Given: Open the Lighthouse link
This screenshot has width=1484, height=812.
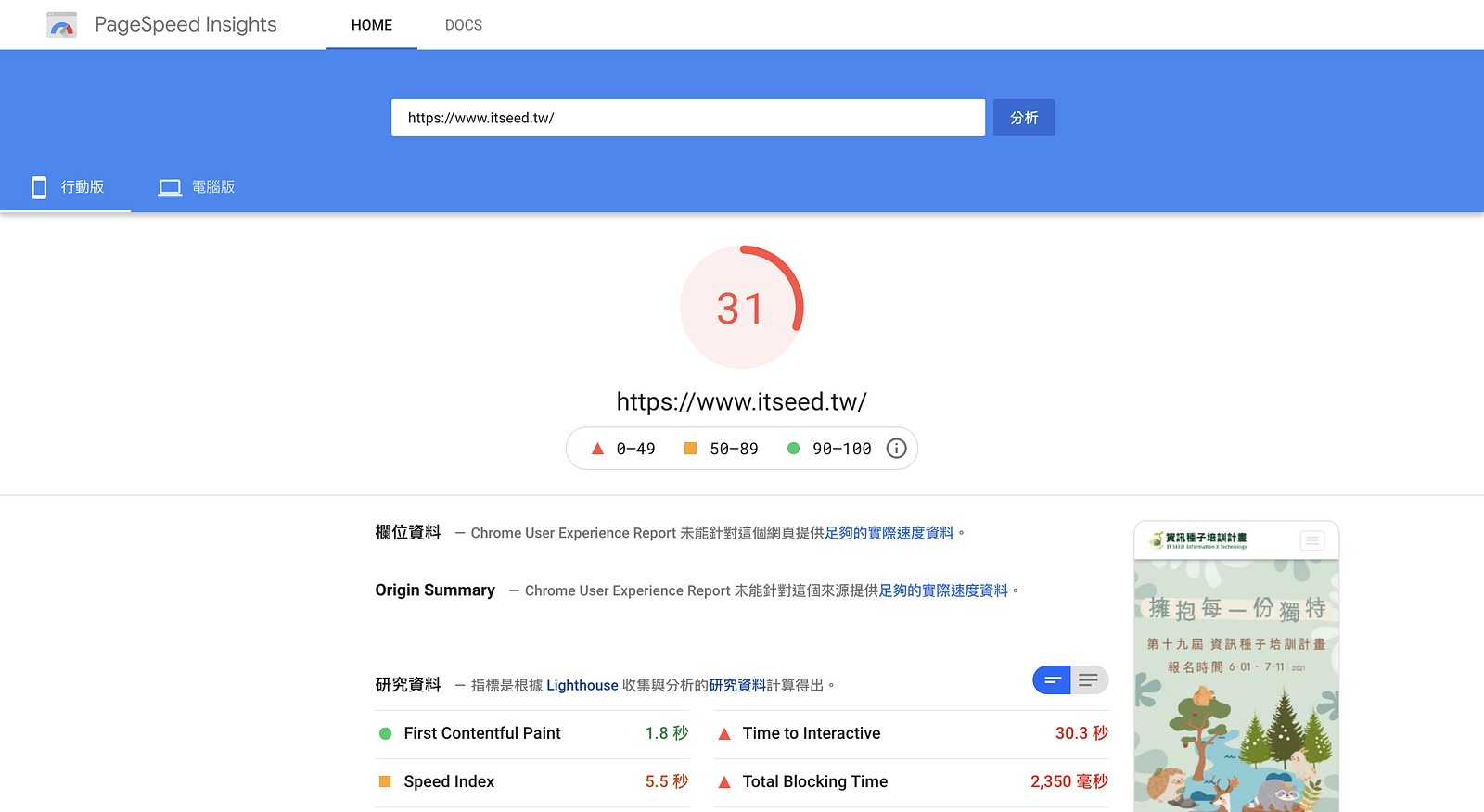Looking at the screenshot, I should [x=582, y=685].
